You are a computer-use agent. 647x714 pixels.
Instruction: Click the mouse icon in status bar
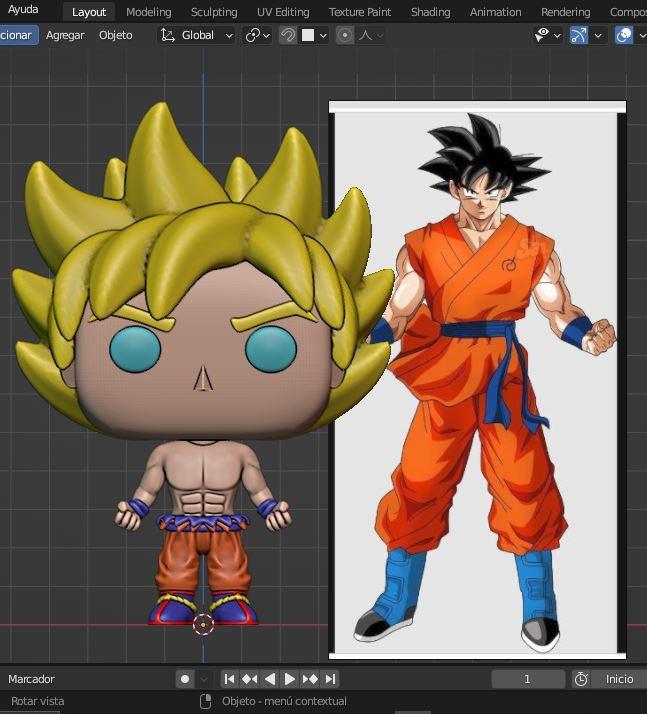coord(206,701)
